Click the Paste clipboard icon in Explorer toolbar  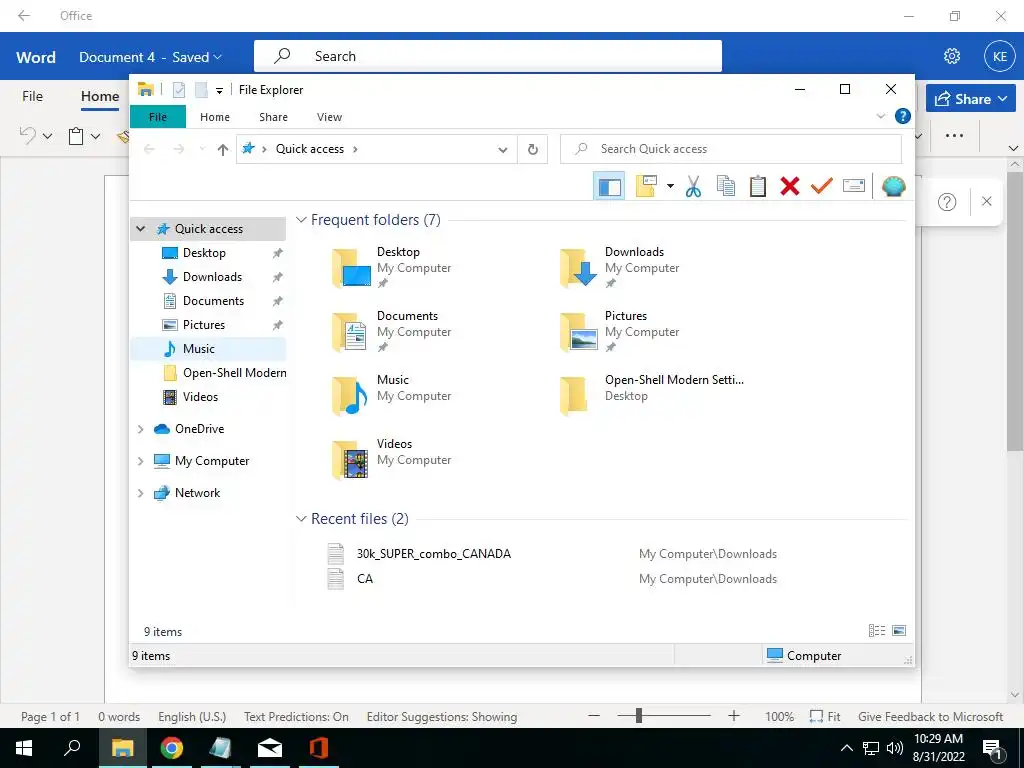click(x=758, y=187)
